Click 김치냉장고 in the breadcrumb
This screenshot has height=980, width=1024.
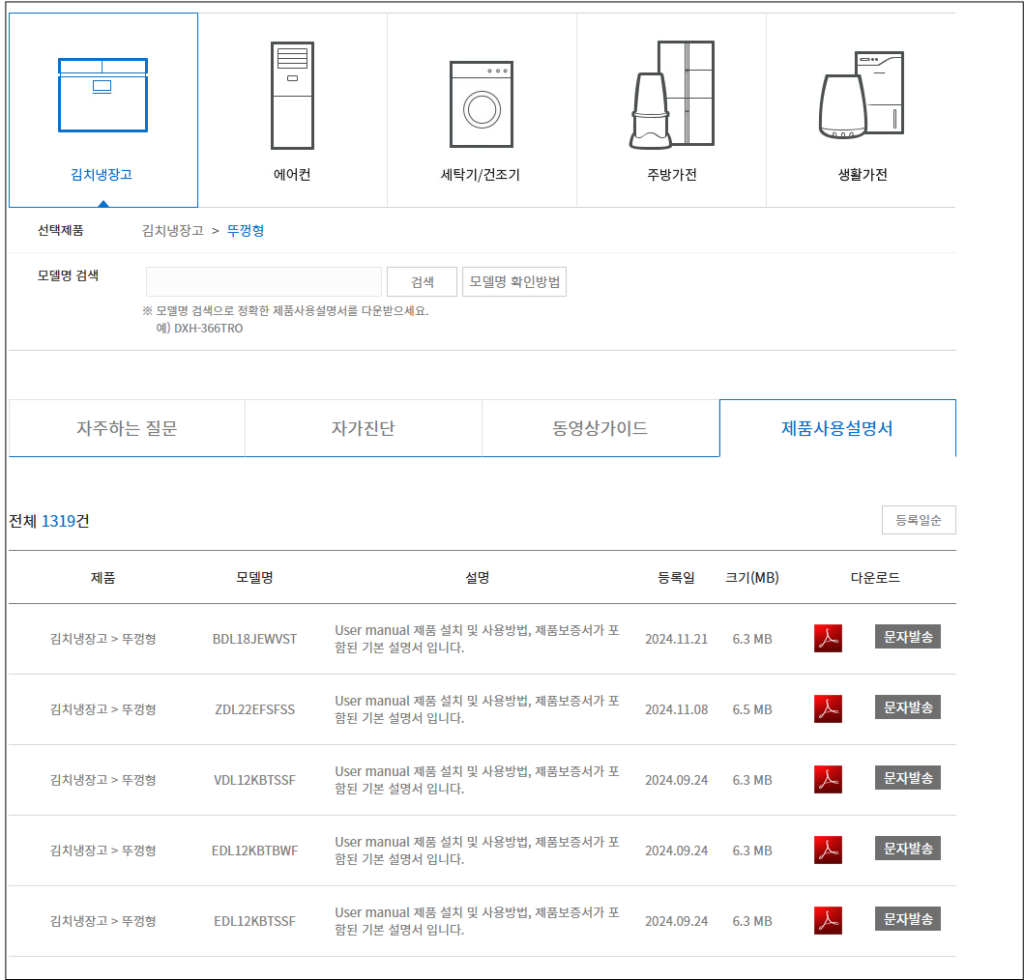(x=172, y=230)
